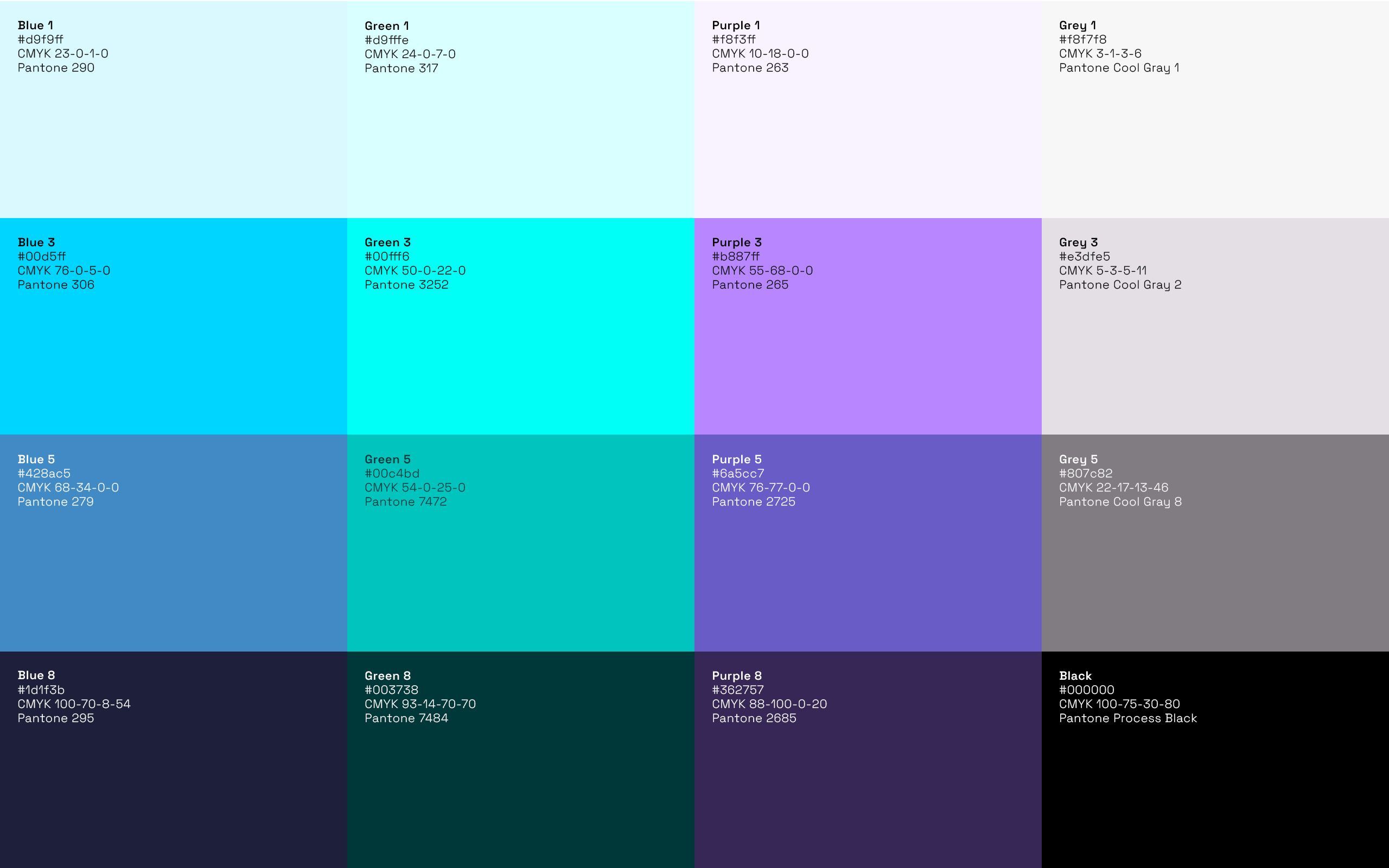1389x868 pixels.
Task: Select hex code #6a5cc7
Action: 737,474
